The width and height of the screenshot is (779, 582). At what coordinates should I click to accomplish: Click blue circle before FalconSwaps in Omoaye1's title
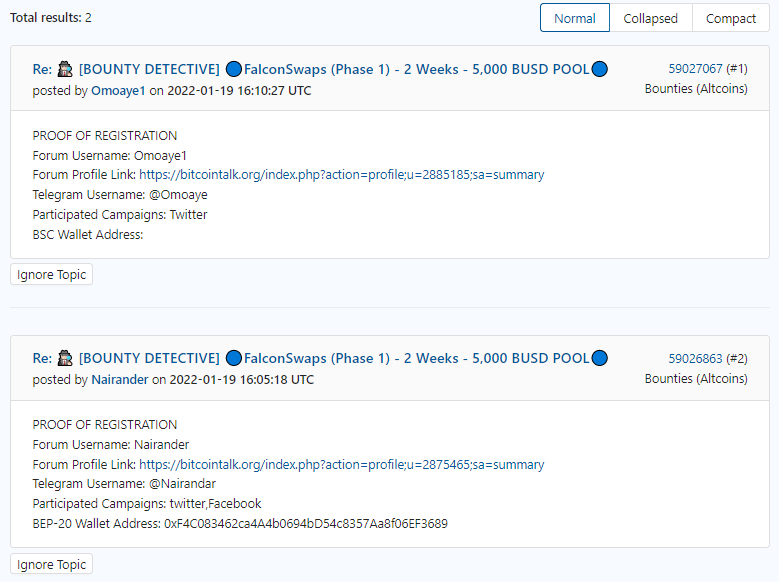point(234,69)
